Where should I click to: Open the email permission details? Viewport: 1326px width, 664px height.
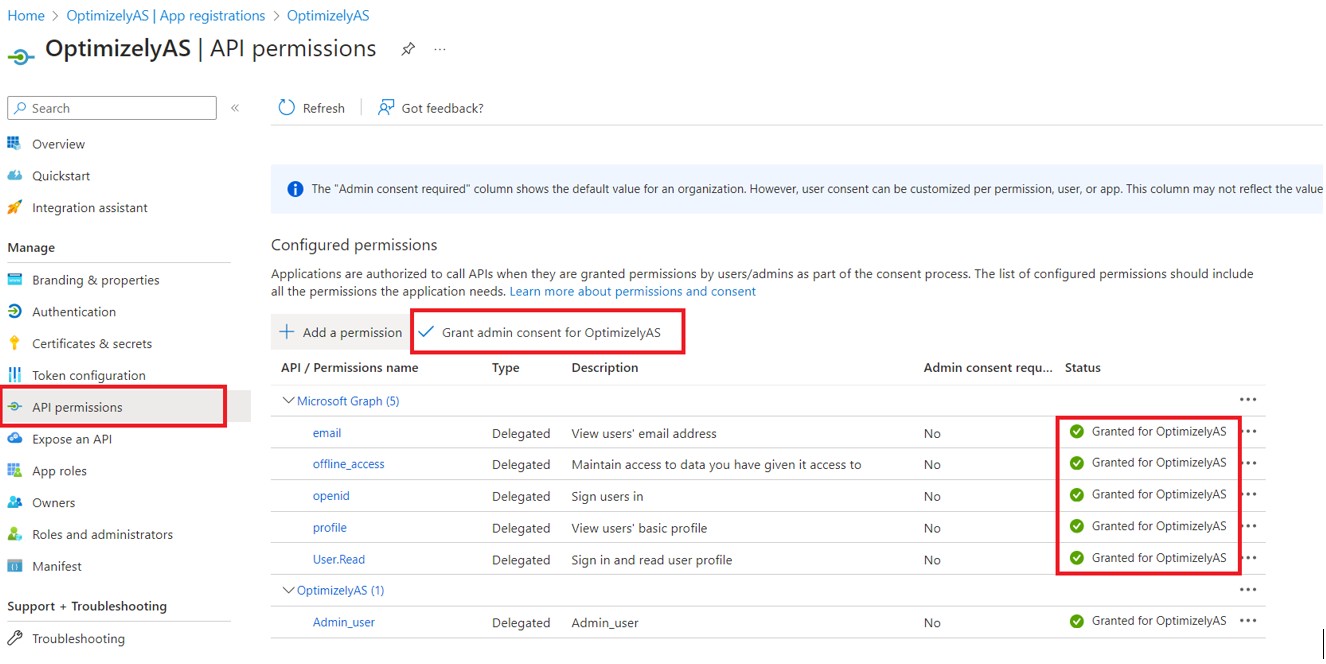click(x=327, y=433)
